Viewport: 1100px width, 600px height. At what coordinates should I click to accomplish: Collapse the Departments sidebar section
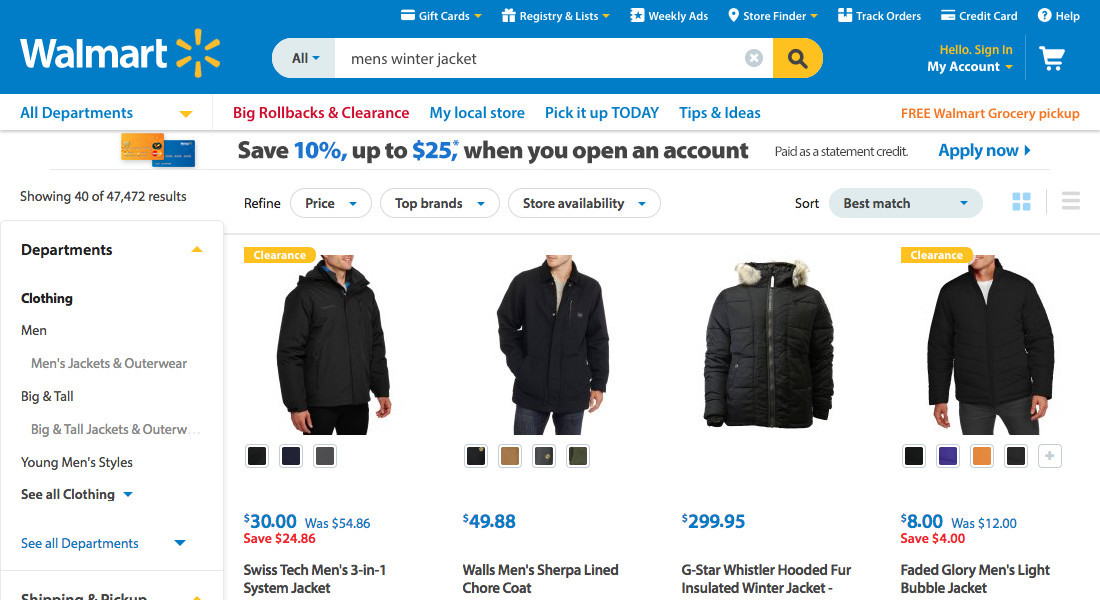pos(197,250)
